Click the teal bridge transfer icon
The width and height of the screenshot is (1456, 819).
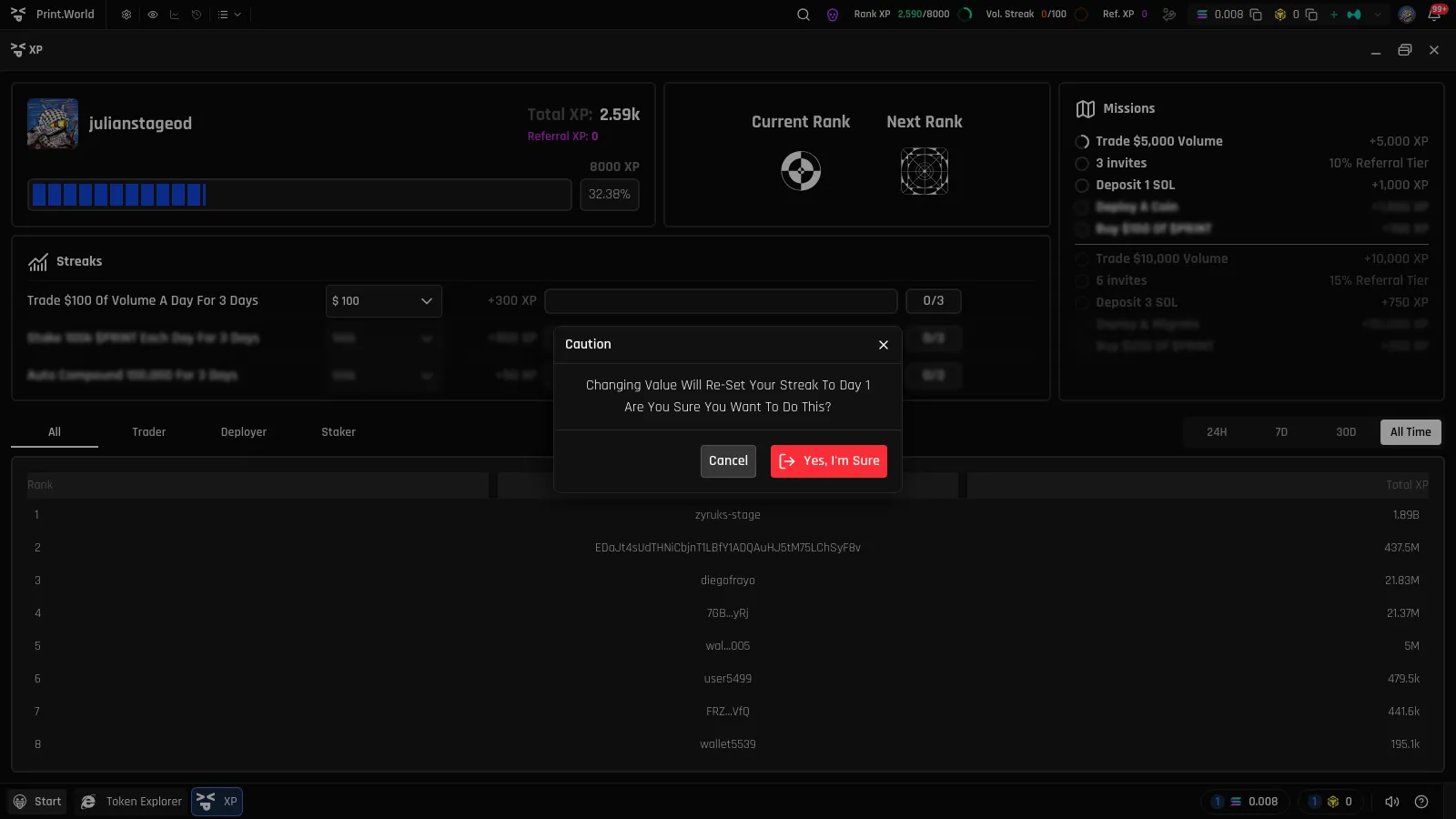[1354, 15]
